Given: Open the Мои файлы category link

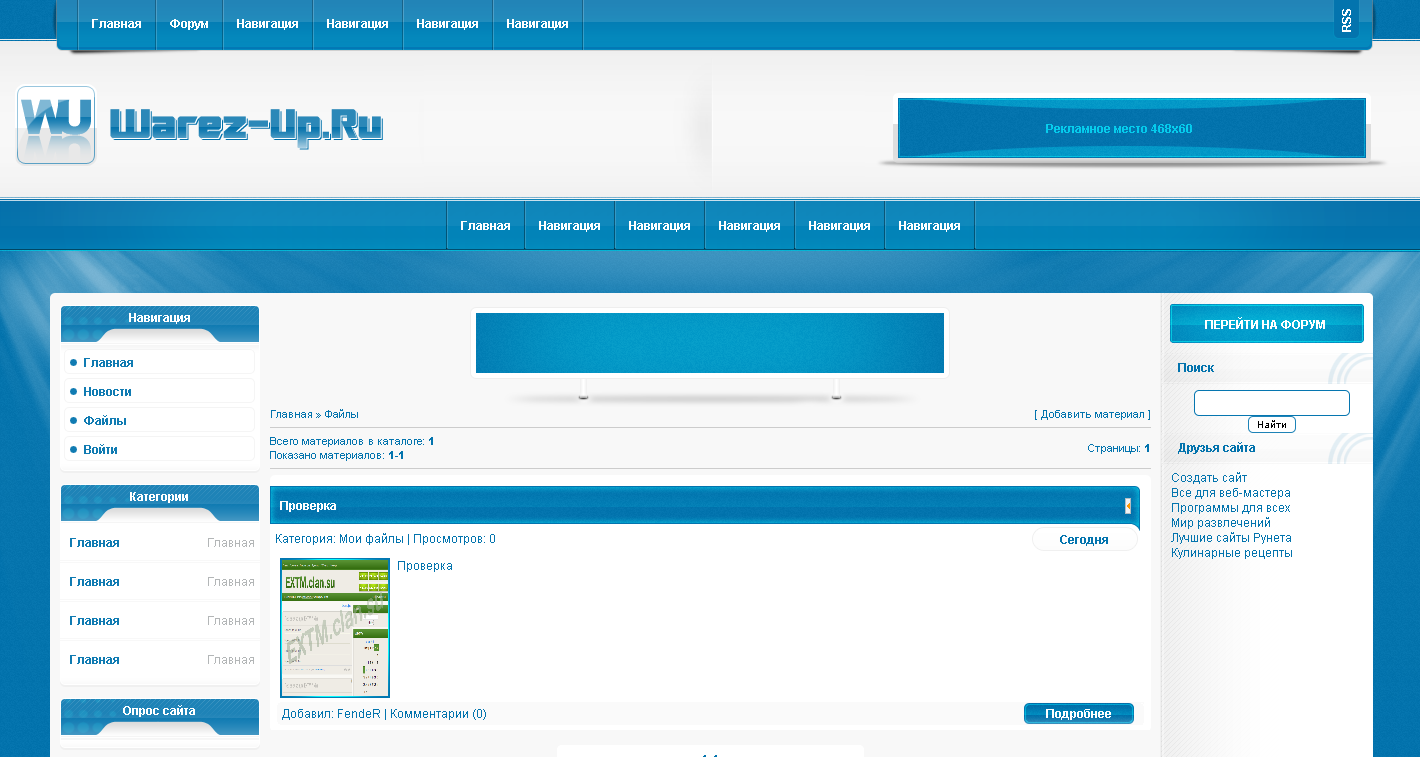Looking at the screenshot, I should click(x=371, y=539).
